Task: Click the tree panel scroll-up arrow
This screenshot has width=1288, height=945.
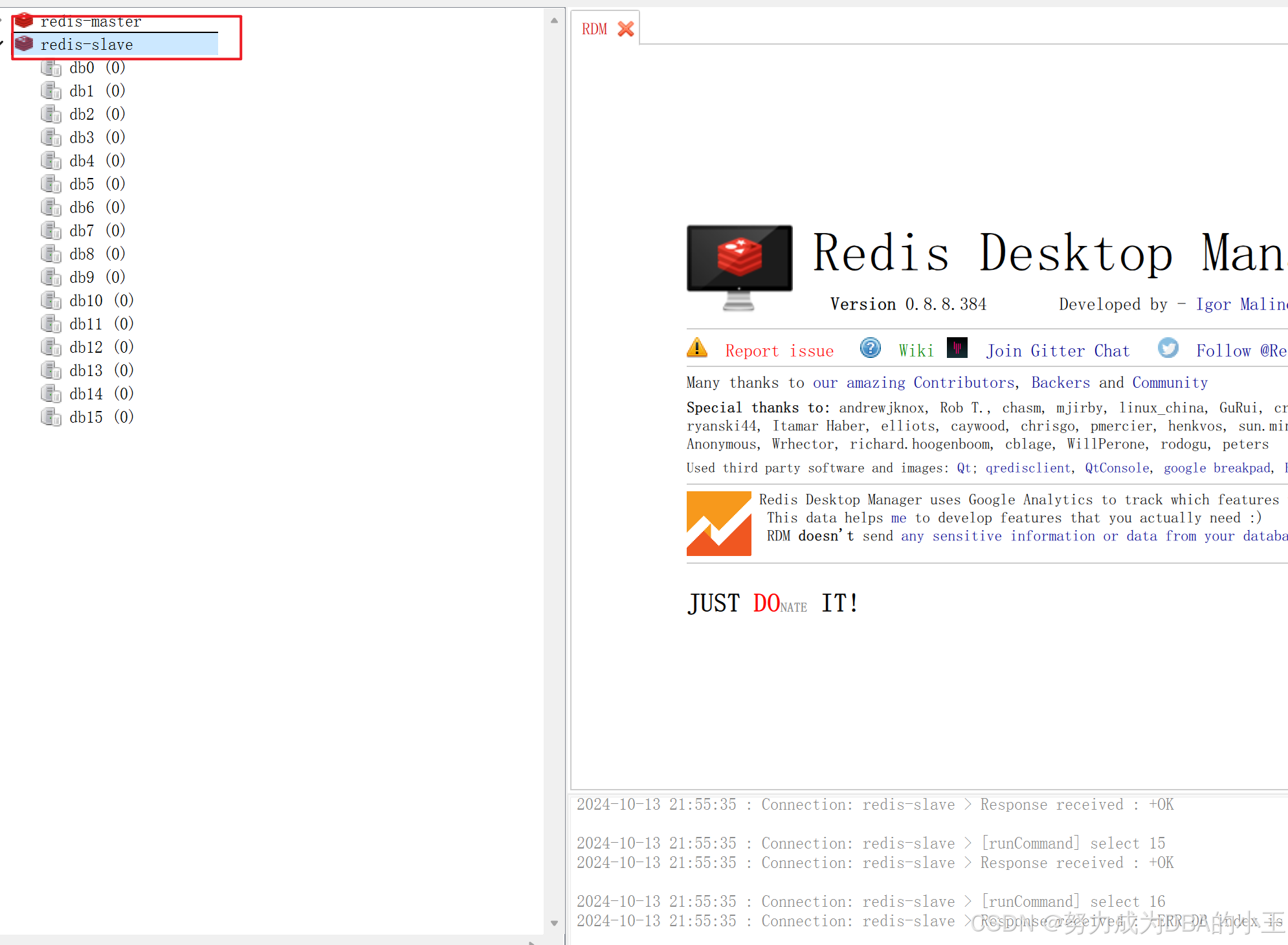Action: (x=554, y=21)
